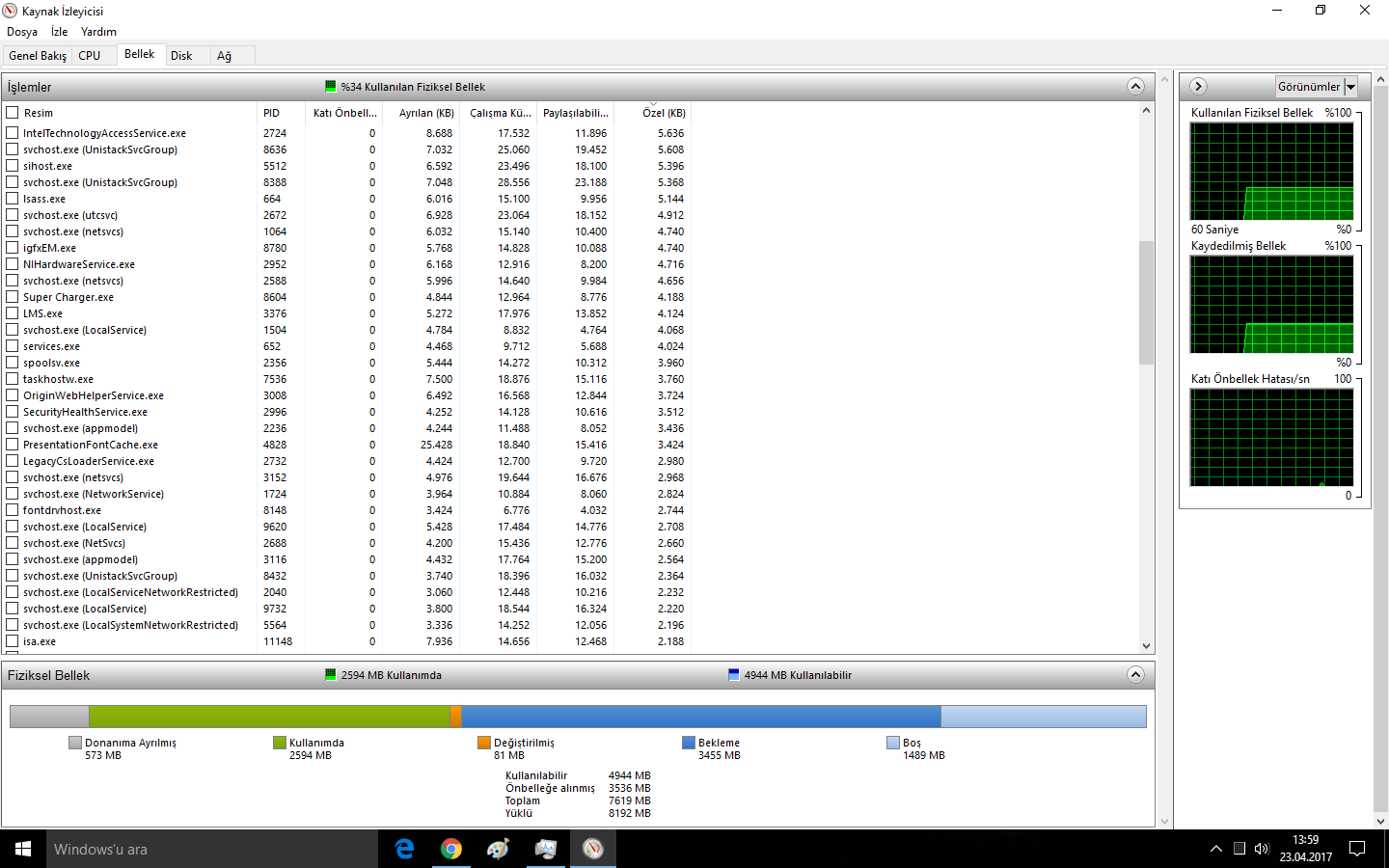This screenshot has width=1389, height=868.
Task: Click the Bekleme blue swatch
Action: (x=689, y=743)
